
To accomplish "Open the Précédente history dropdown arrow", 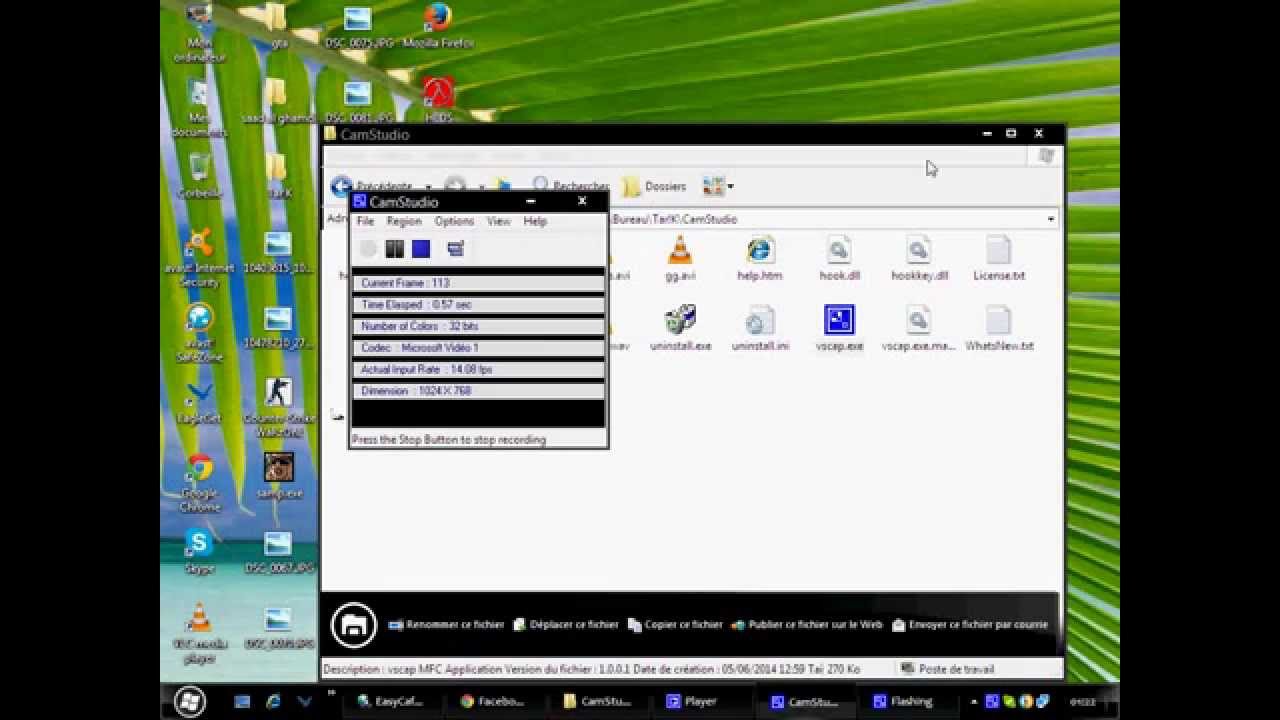I will pos(428,187).
